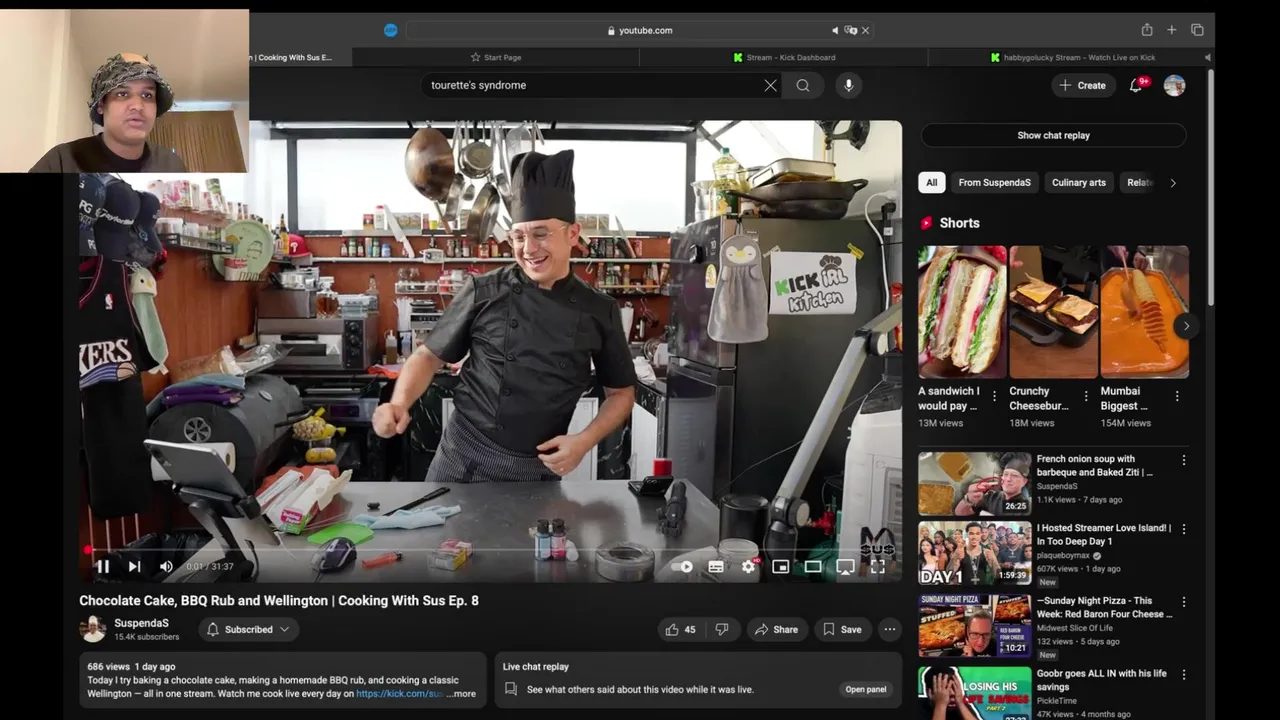Open the AirPlay cast icon
The image size is (1280, 720).
[845, 567]
